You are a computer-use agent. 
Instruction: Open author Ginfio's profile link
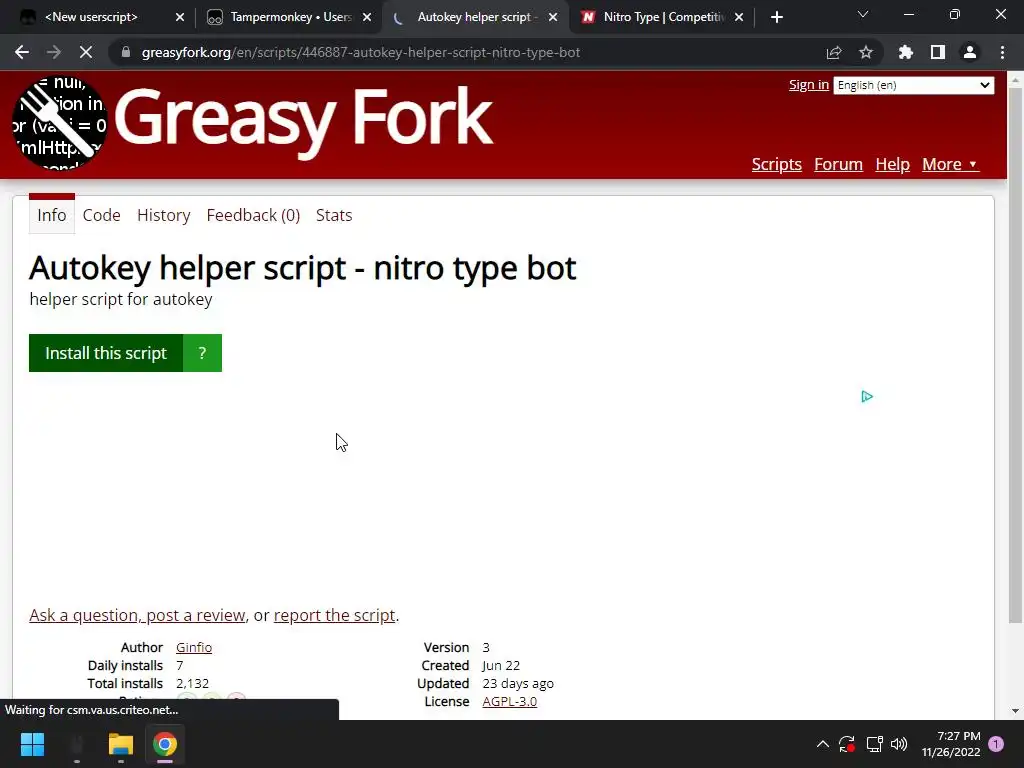194,647
